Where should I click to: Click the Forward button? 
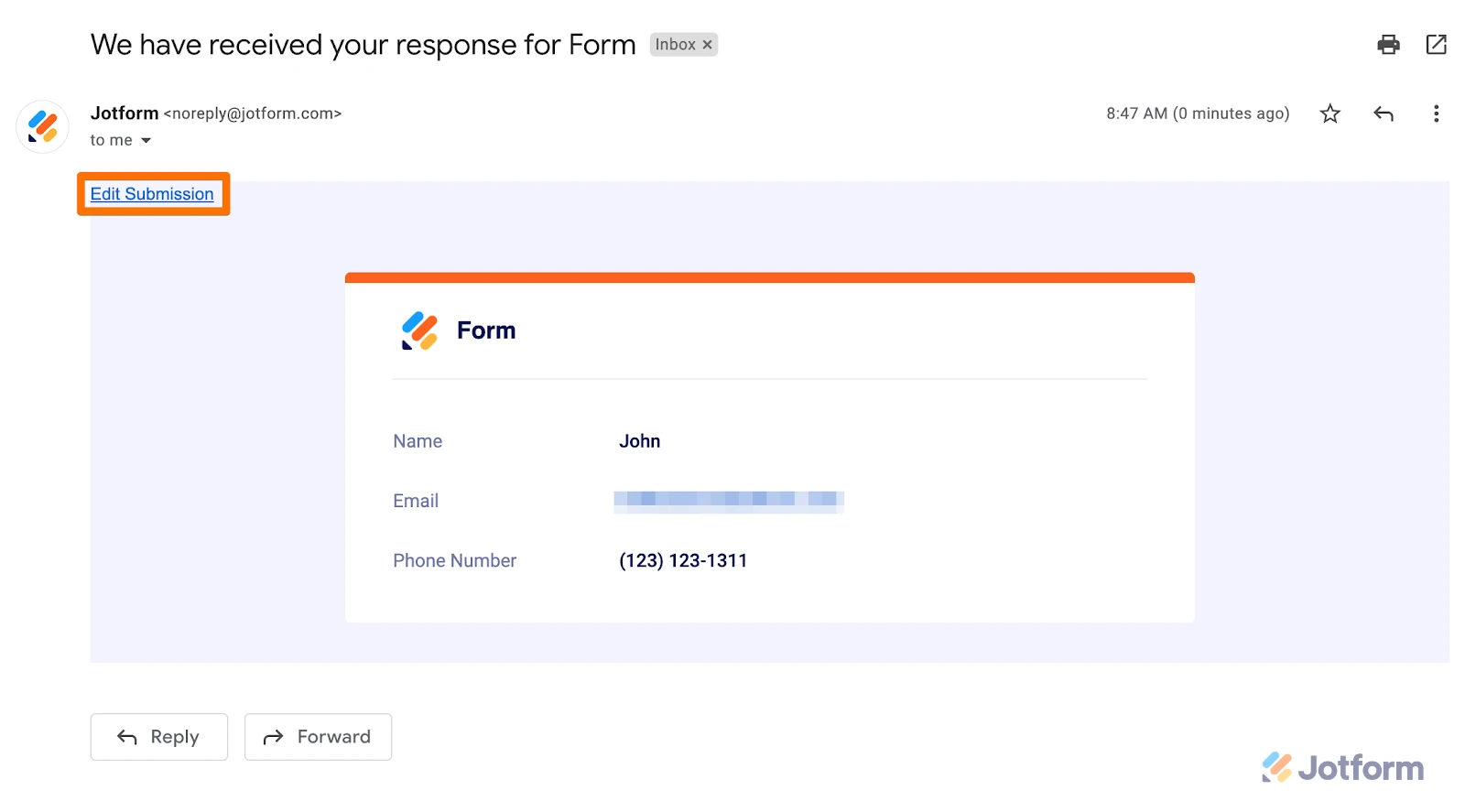(x=317, y=737)
